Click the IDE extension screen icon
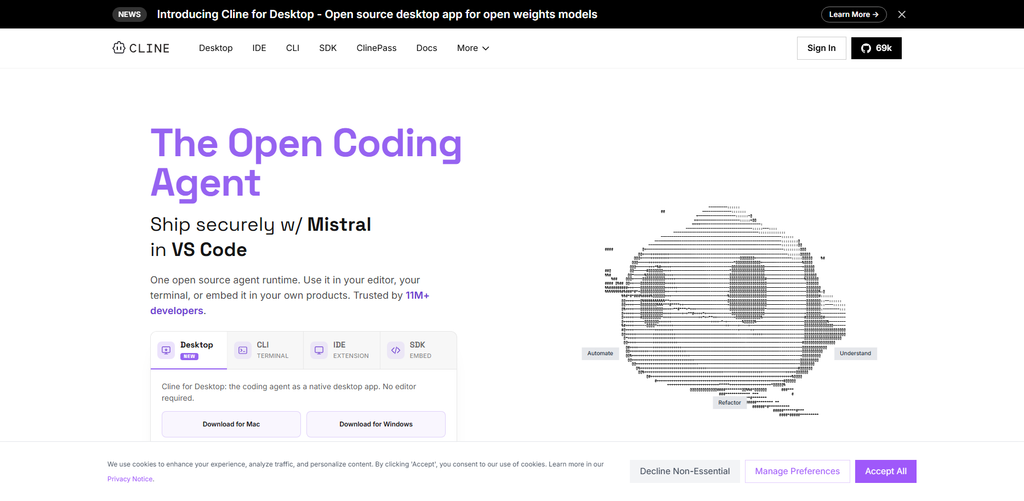 (x=319, y=350)
